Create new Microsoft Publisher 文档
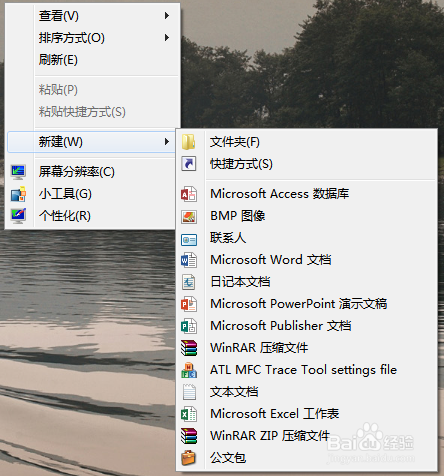This screenshot has width=444, height=476. [307, 326]
